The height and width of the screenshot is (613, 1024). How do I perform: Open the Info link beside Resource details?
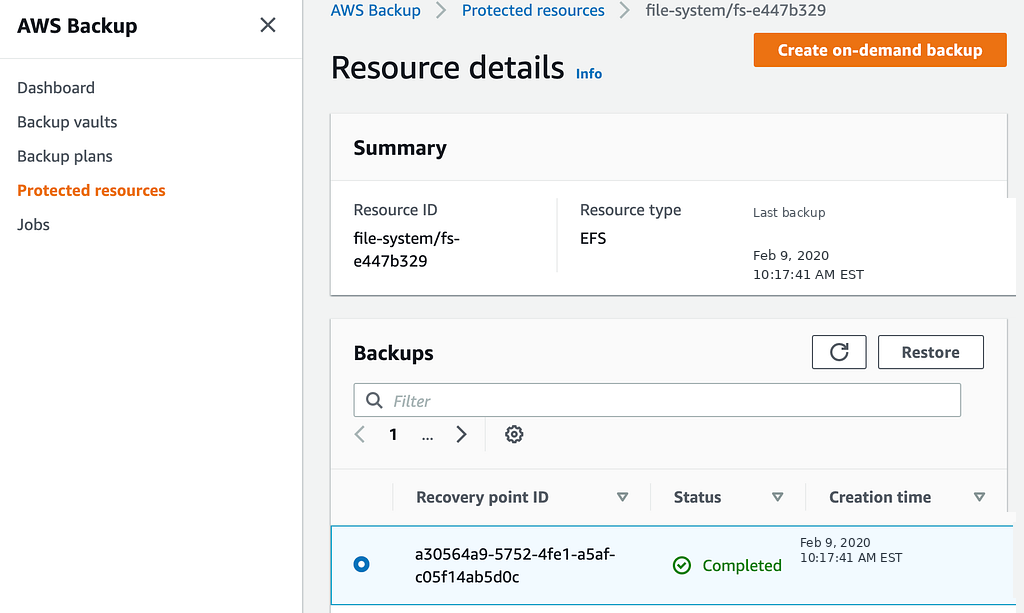(588, 74)
